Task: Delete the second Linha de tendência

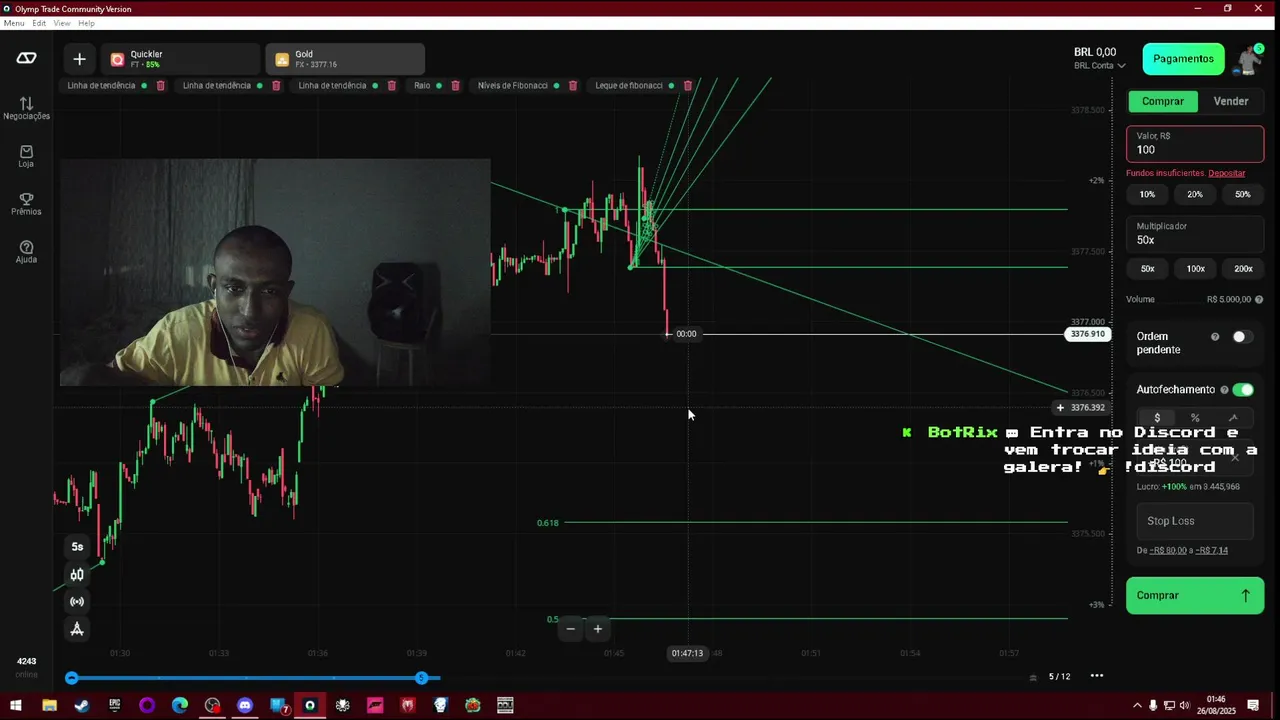Action: pos(276,86)
